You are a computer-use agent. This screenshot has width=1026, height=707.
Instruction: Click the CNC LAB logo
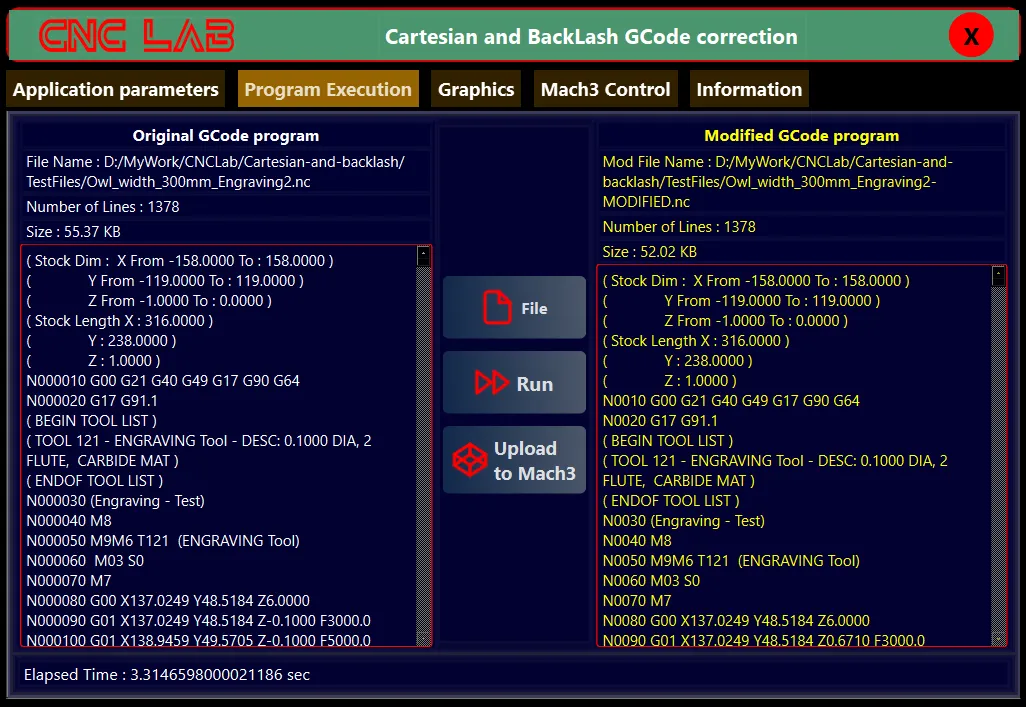tap(137, 37)
